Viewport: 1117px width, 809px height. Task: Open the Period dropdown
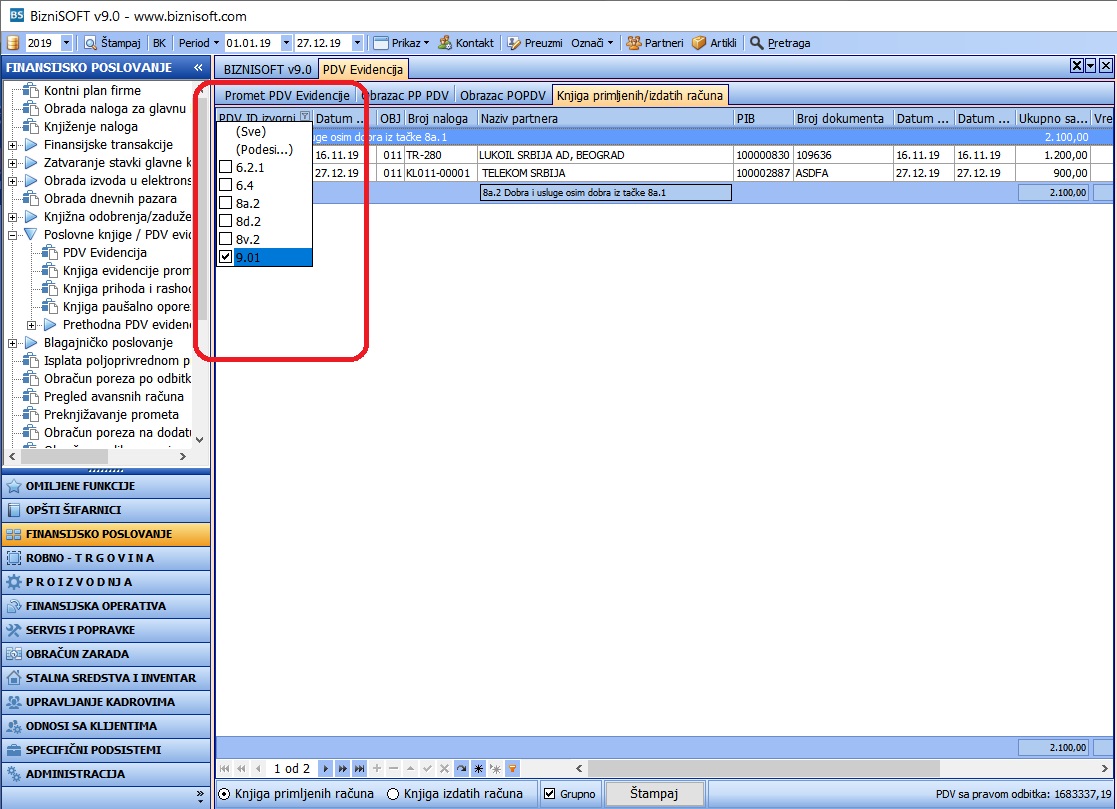coord(199,43)
